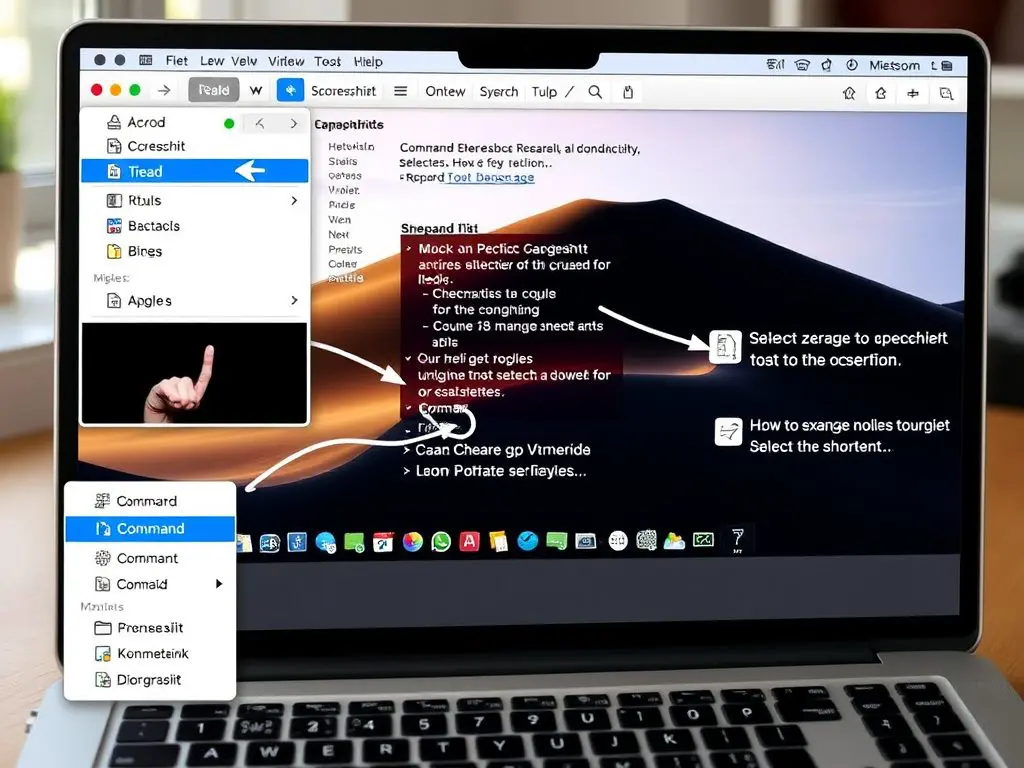Select the Diorgrasiit document icon
Viewport: 1024px width, 768px height.
pyautogui.click(x=104, y=678)
